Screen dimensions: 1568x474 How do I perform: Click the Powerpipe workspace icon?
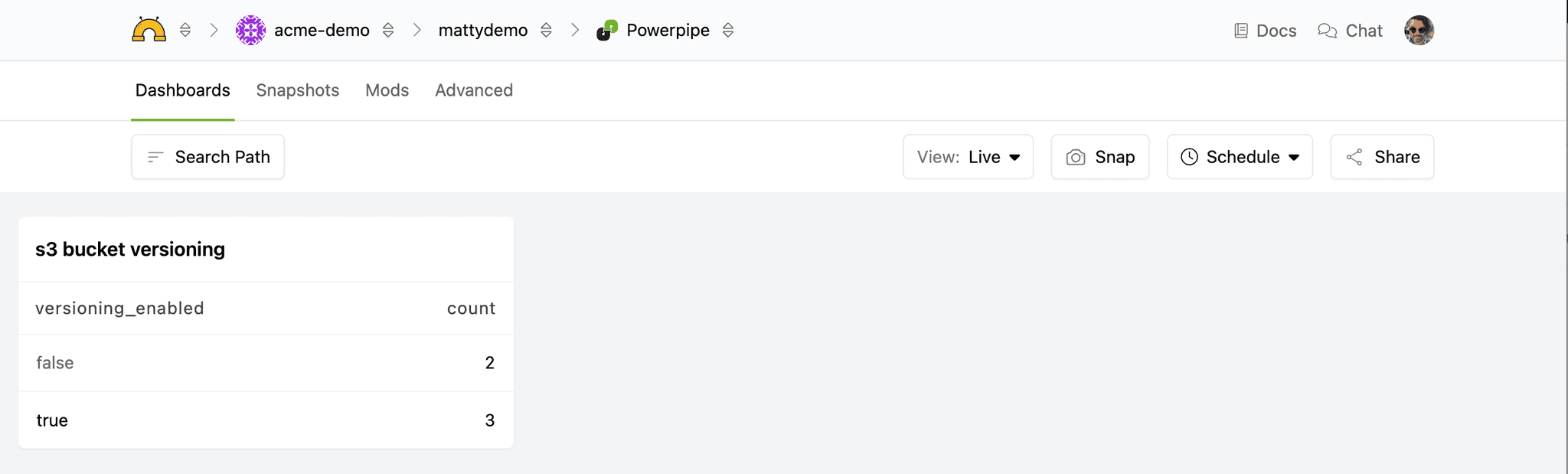click(x=607, y=31)
